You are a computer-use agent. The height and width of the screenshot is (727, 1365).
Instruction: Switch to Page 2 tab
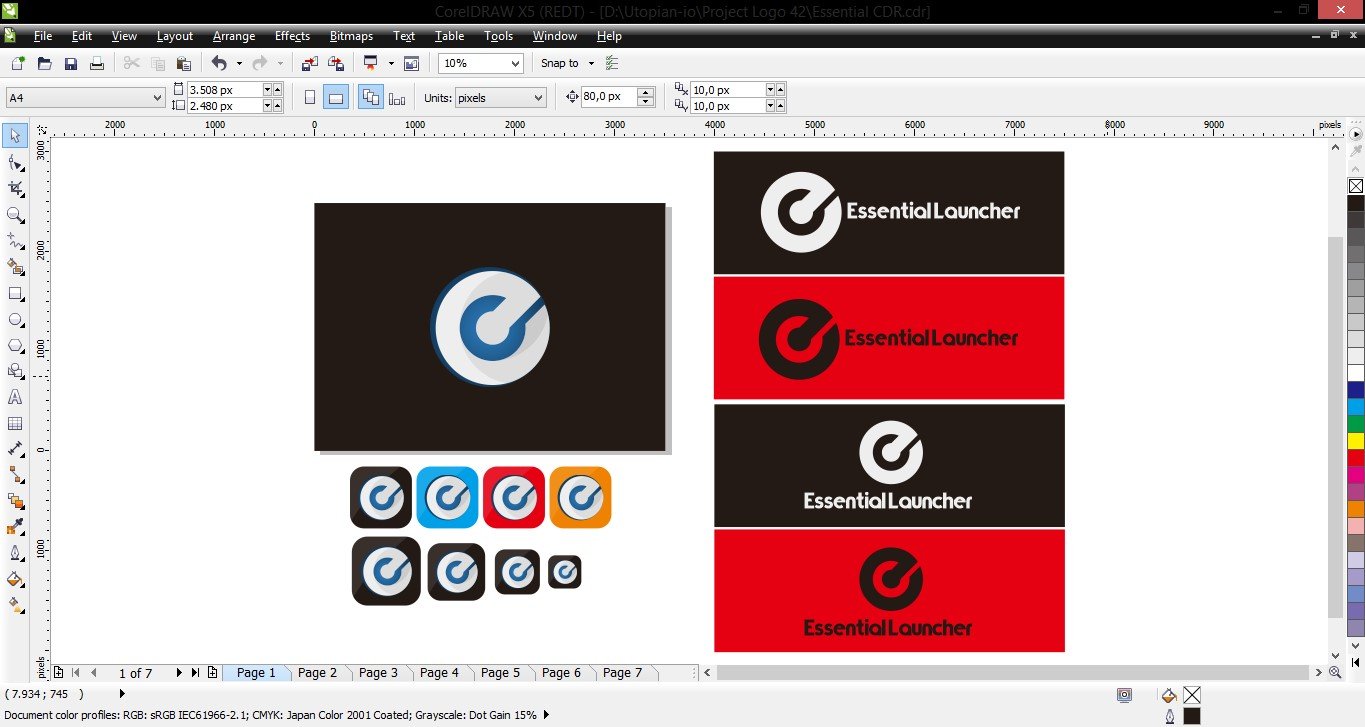[x=318, y=673]
